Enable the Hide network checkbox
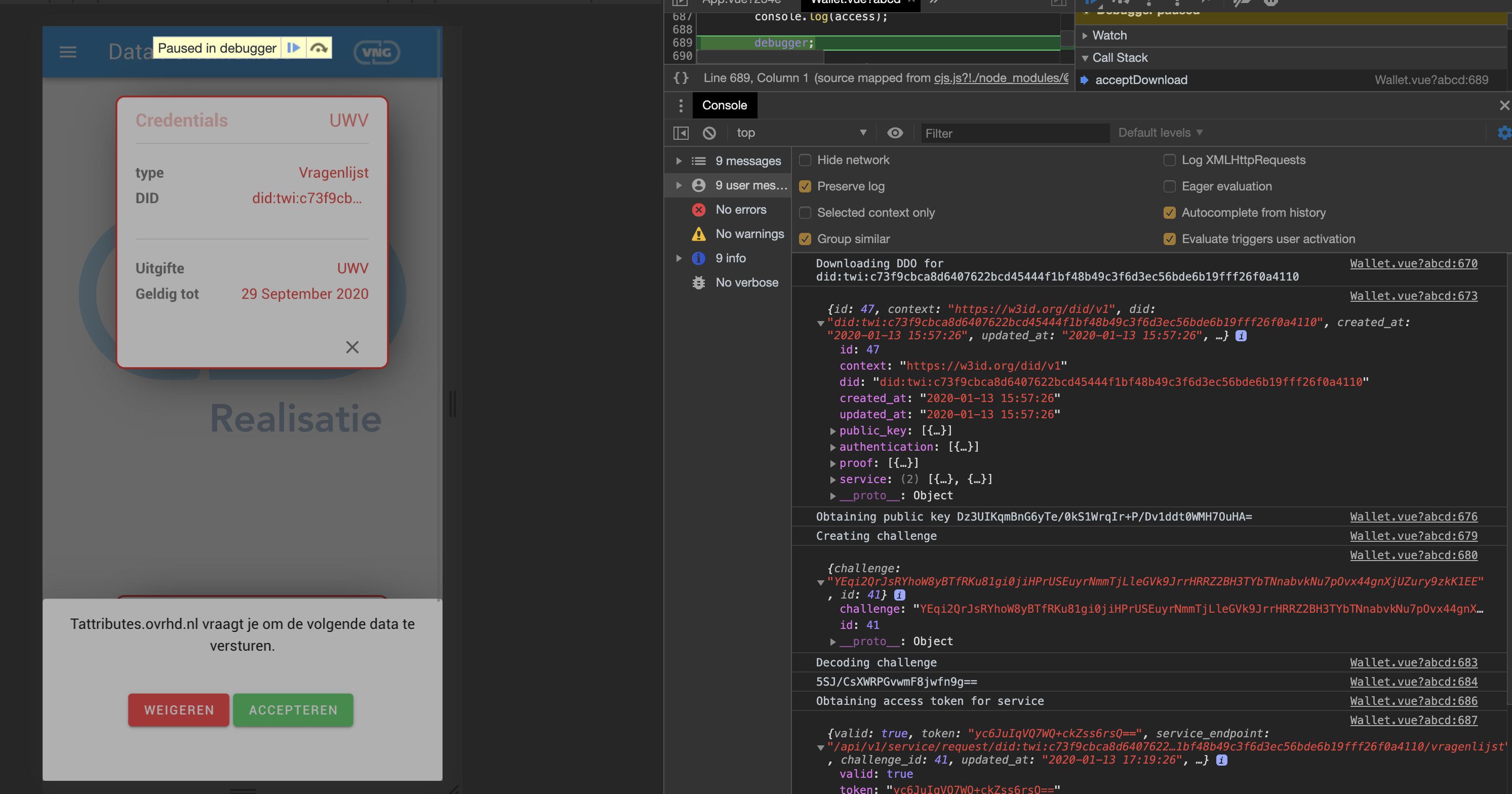 pyautogui.click(x=805, y=160)
